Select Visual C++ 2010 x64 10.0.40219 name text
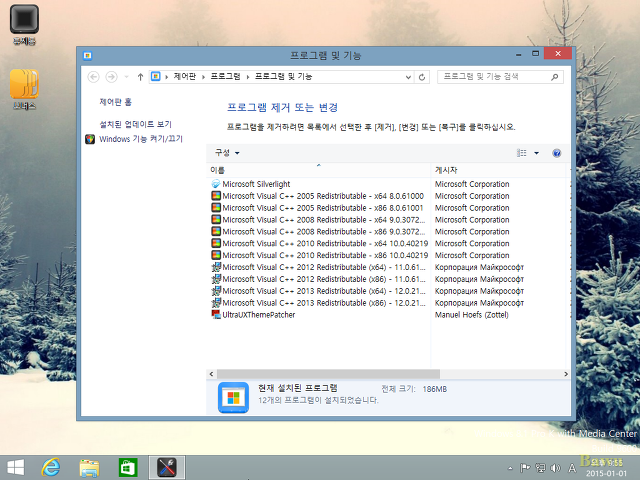640x480 pixels. 325,243
